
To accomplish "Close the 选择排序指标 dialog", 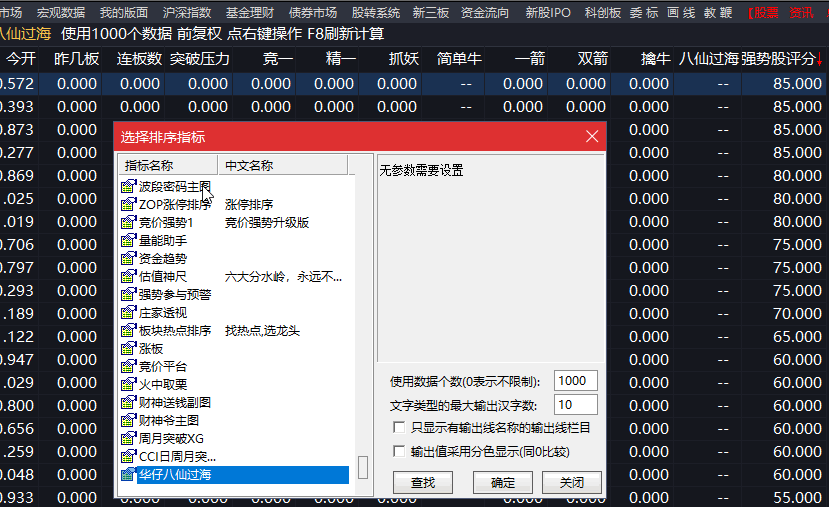I will point(592,136).
